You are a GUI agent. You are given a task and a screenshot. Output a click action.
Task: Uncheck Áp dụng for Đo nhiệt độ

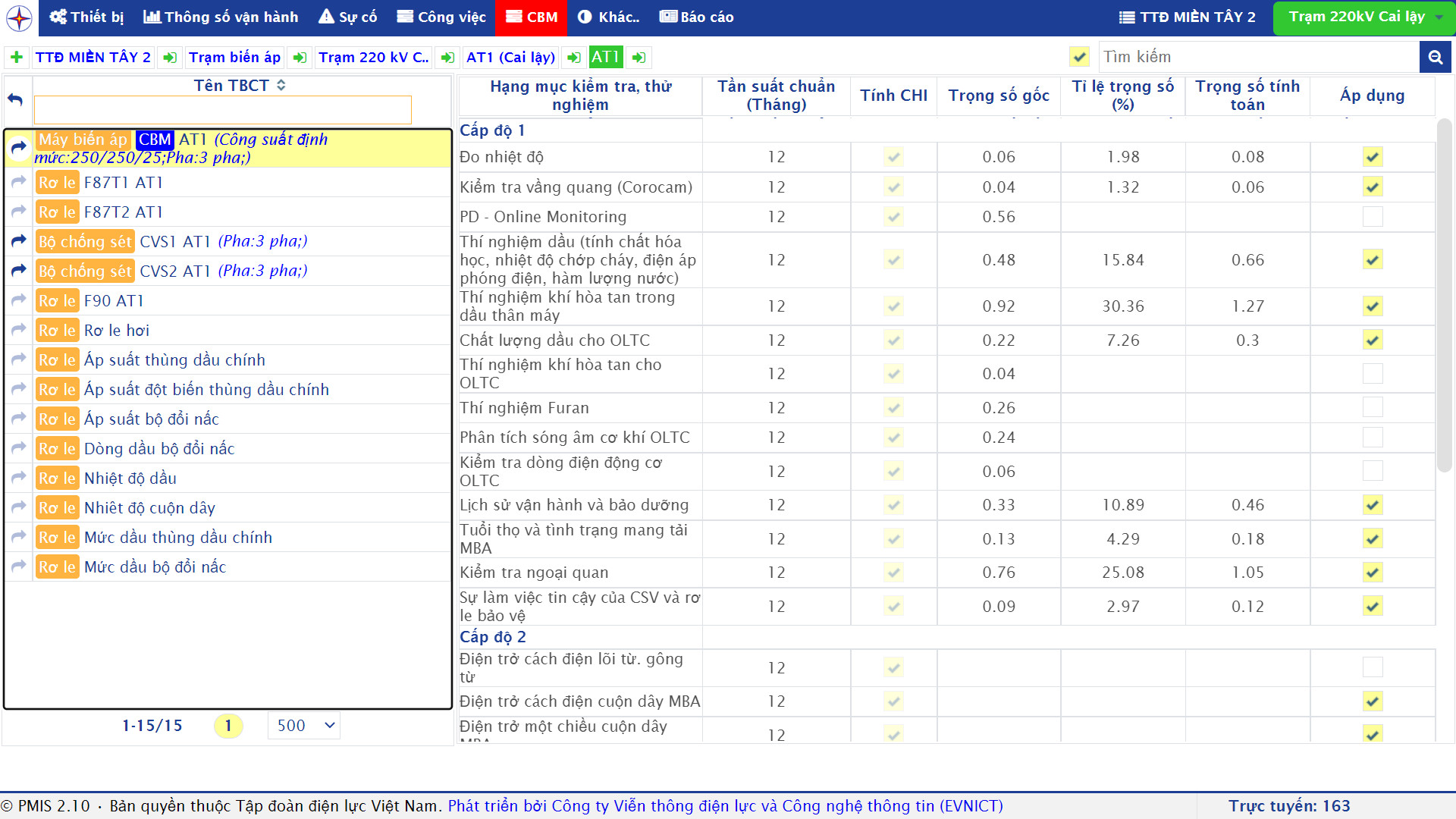(x=1372, y=157)
